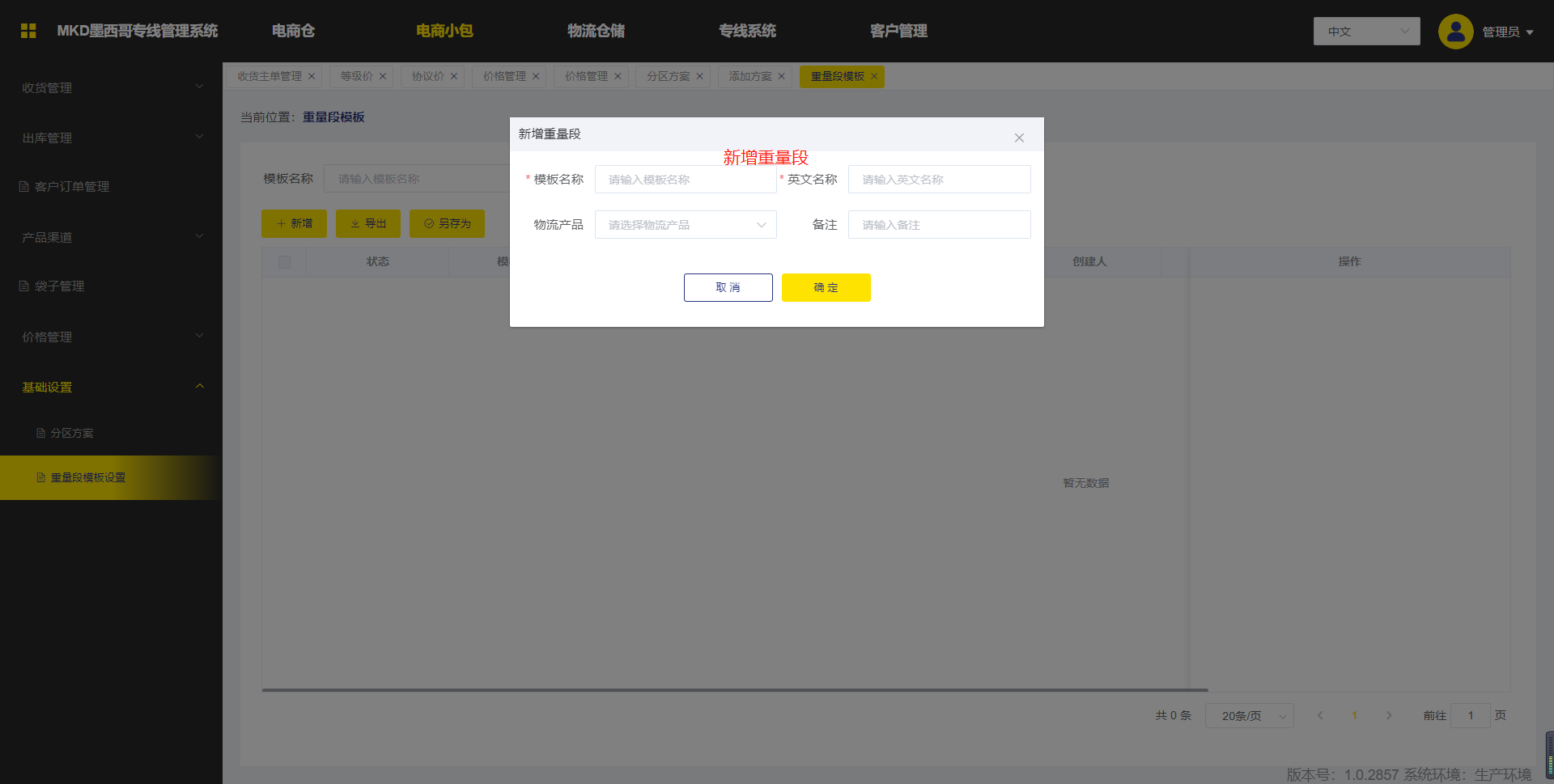The image size is (1554, 784).
Task: Click the grid logo icon in the header
Action: coord(28,31)
